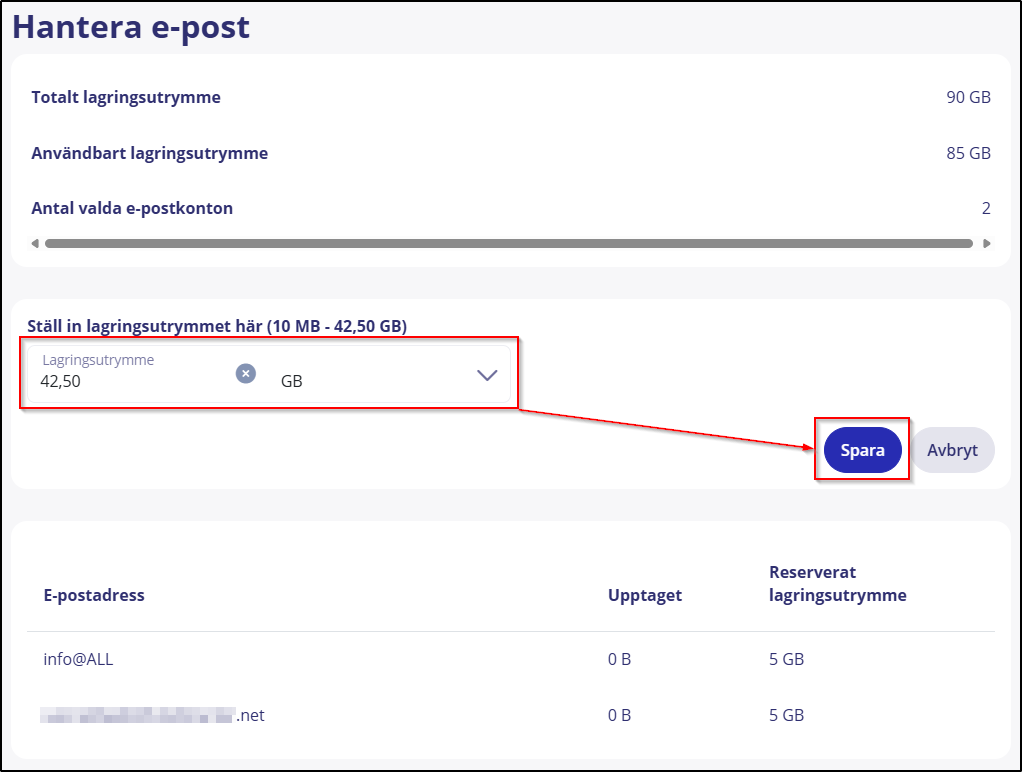Click the E-postadress column header
The height and width of the screenshot is (772, 1022).
[95, 594]
